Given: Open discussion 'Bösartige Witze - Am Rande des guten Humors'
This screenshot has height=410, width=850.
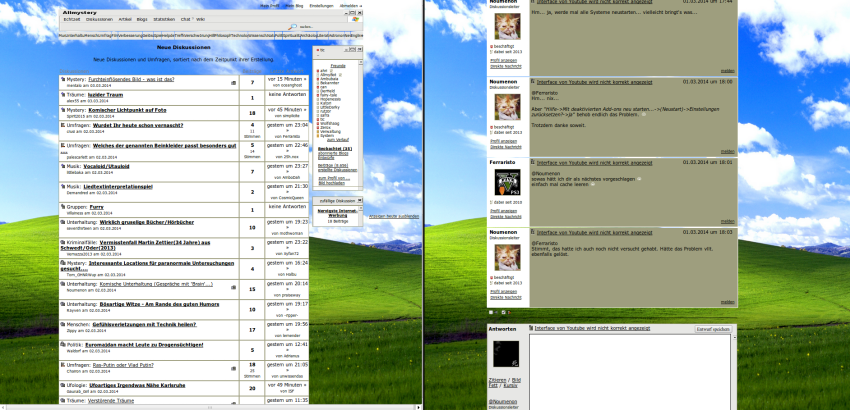Looking at the screenshot, I should pyautogui.click(x=159, y=304).
